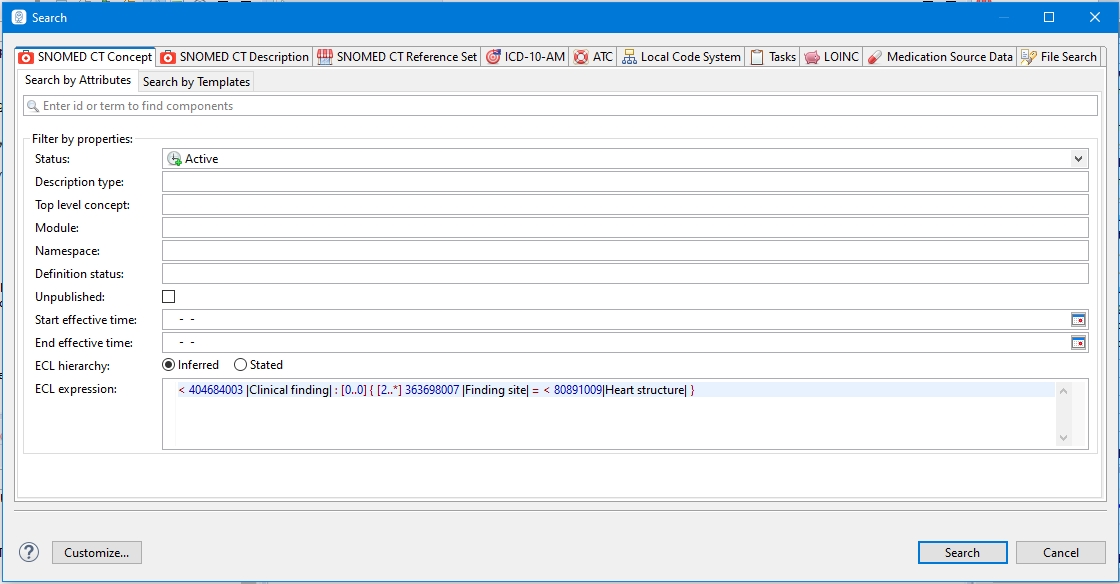Tick the Unpublished checkbox
Viewport: 1120px width, 584px height.
(168, 297)
